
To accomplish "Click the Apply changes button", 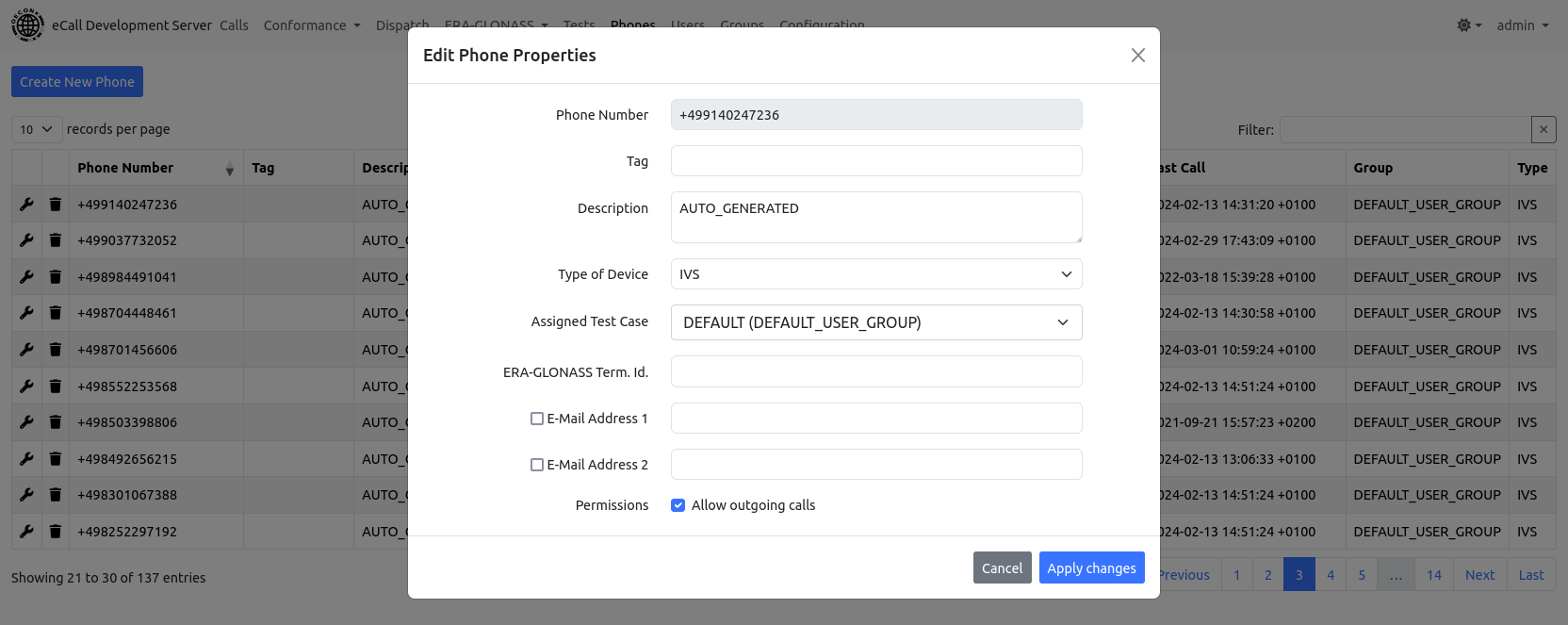I will coord(1091,567).
